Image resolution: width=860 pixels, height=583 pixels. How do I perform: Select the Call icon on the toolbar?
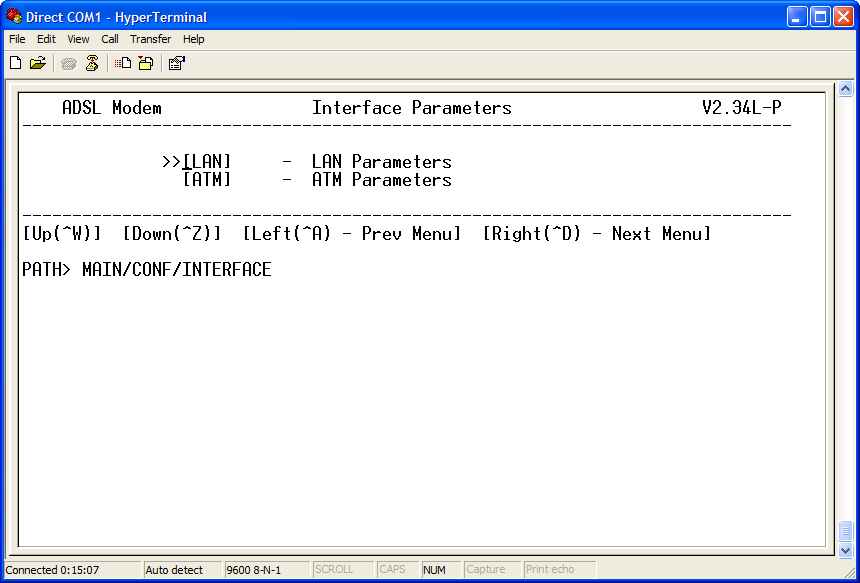tap(68, 62)
